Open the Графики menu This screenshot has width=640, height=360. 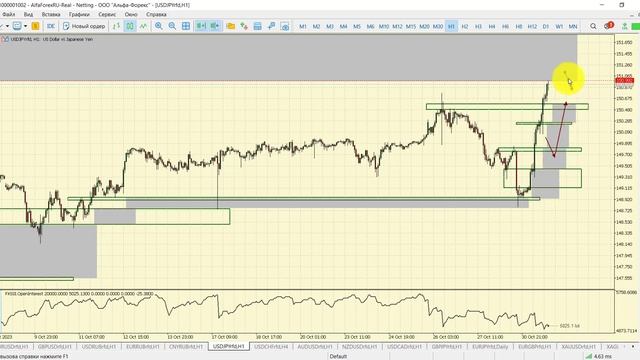tap(79, 14)
